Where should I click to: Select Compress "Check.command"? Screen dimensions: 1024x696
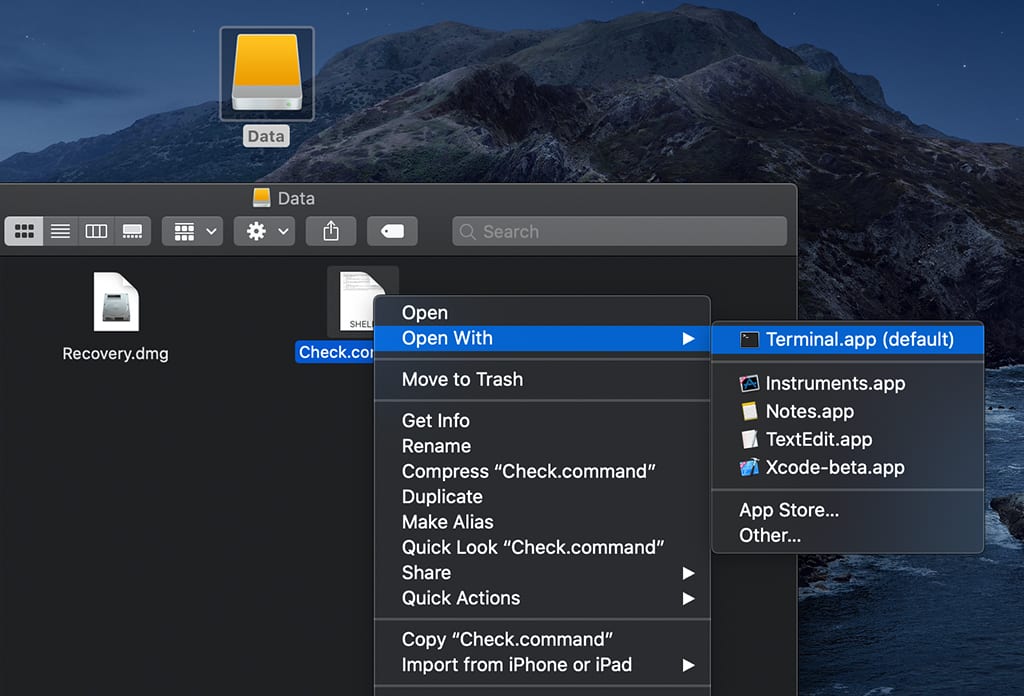542,471
